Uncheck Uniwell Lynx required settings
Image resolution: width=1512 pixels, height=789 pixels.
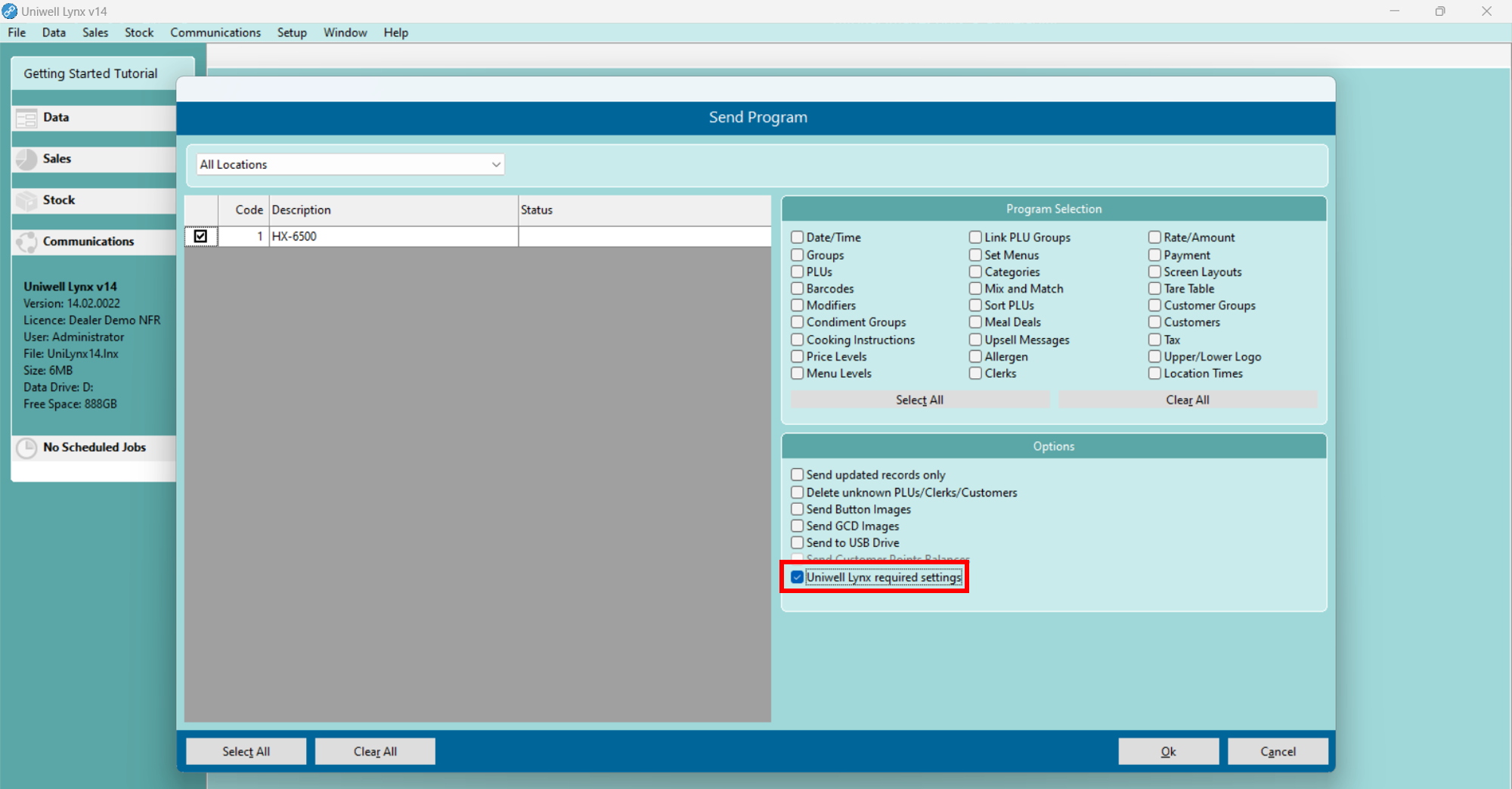coord(797,577)
